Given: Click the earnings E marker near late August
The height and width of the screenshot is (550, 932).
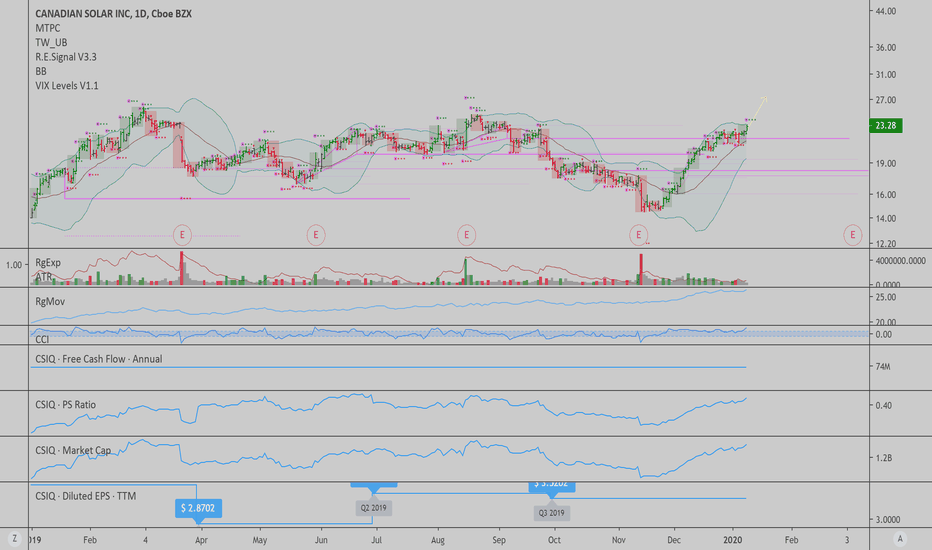Looking at the screenshot, I should pyautogui.click(x=467, y=235).
